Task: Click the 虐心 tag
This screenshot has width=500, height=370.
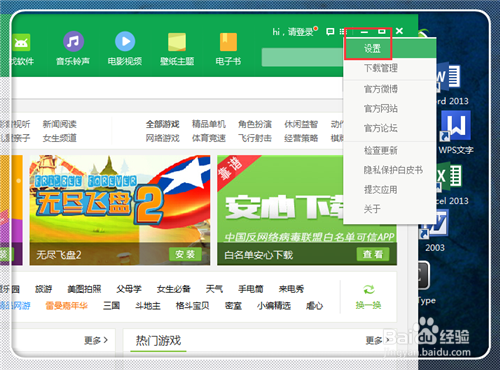Action: click(315, 306)
